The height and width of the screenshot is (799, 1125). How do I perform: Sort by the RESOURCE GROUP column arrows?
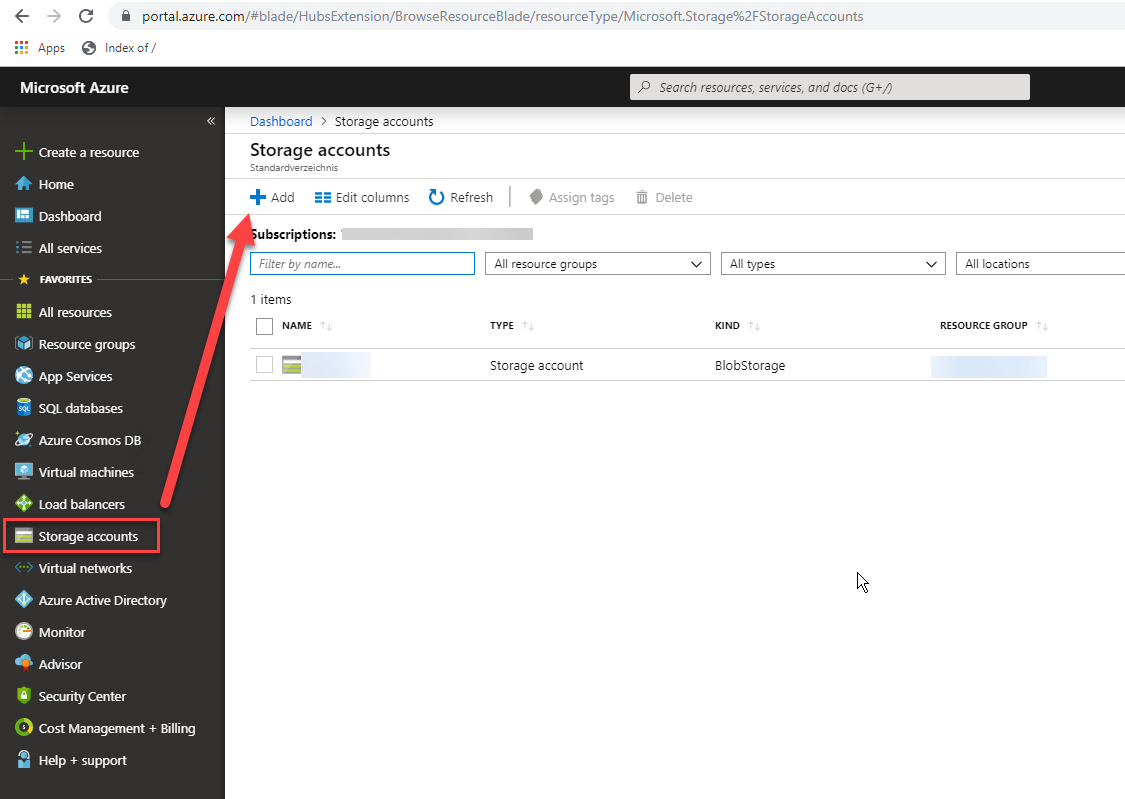(x=1042, y=326)
